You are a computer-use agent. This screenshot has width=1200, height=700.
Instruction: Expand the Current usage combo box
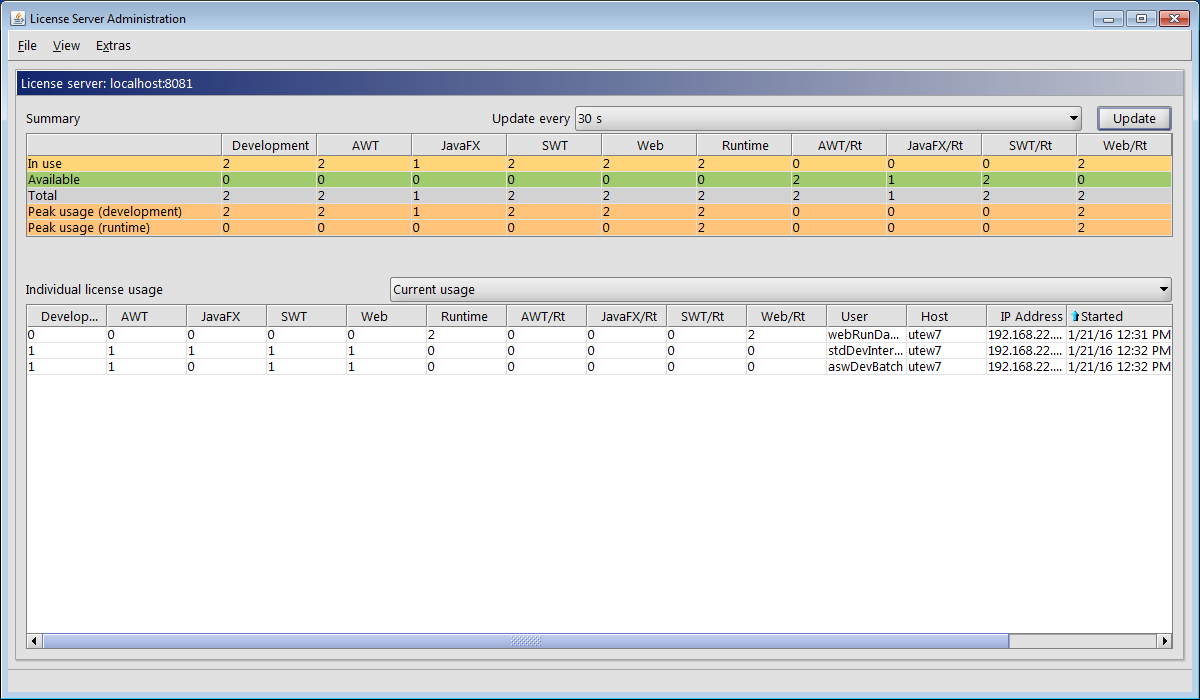coord(1162,290)
